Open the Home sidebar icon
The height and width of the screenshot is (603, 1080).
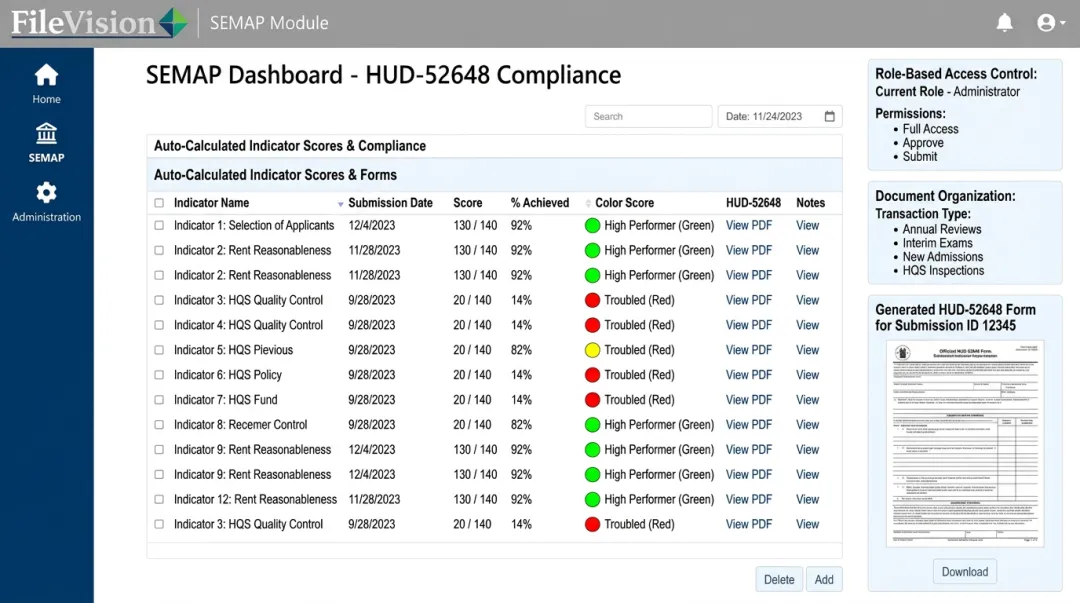tap(46, 75)
